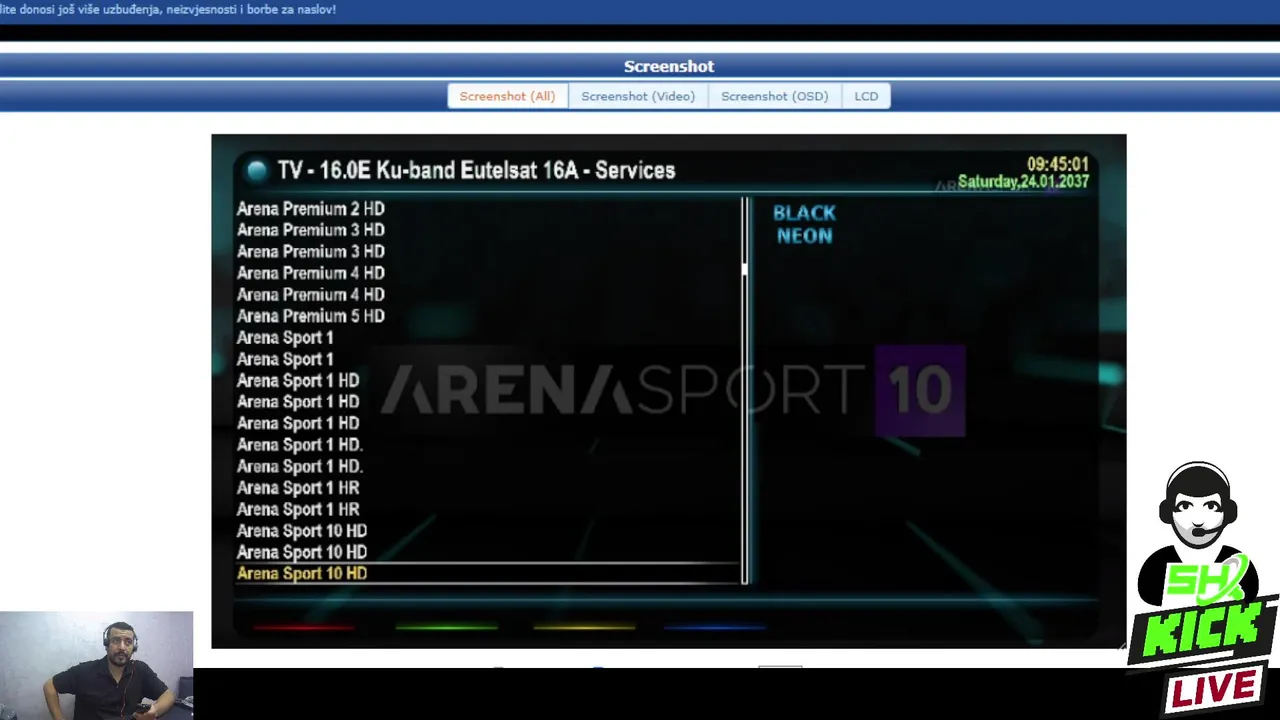Select the Arena Premium 5 HD channel row

click(488, 316)
